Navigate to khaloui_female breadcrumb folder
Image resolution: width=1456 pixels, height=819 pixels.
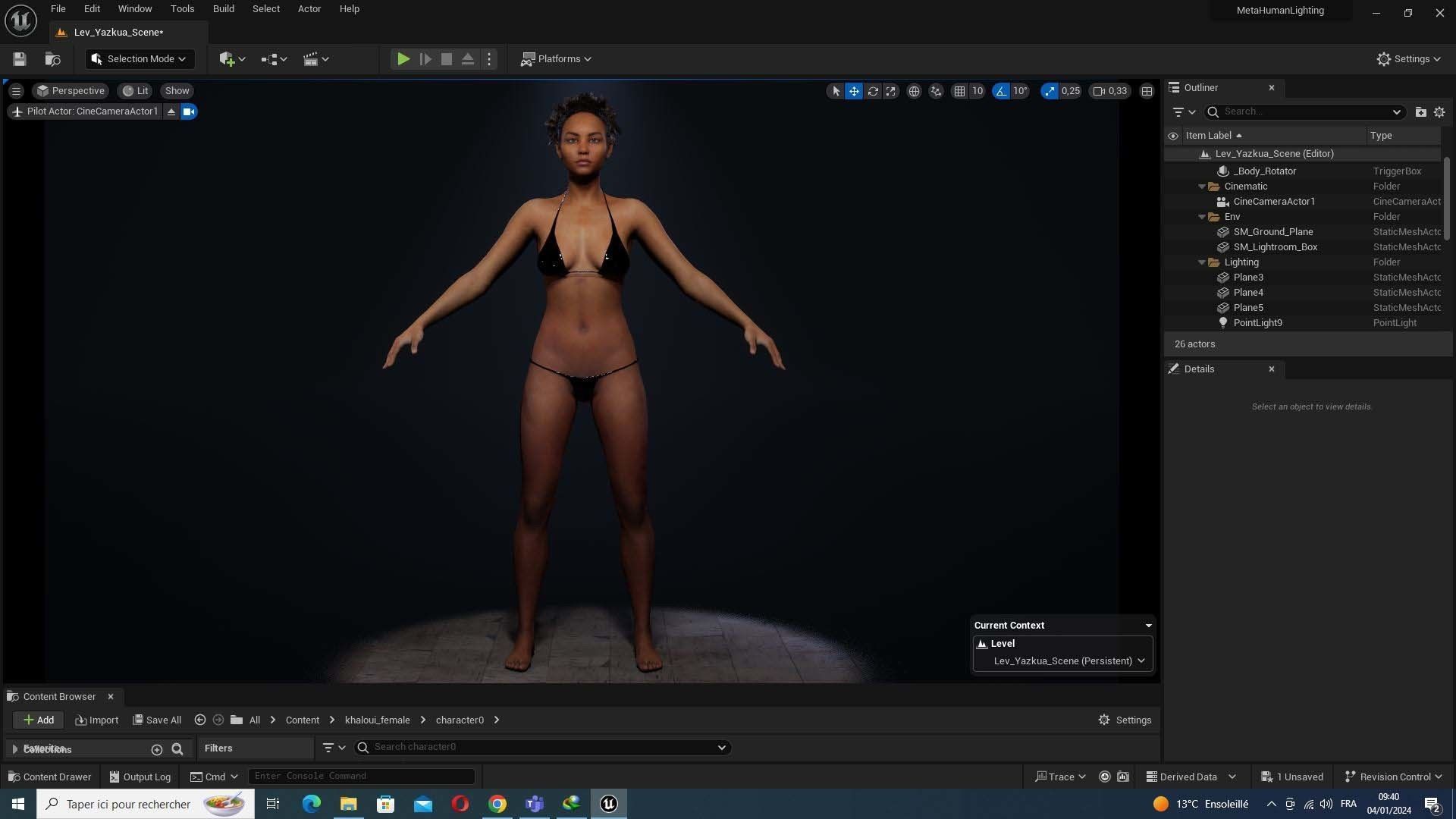tap(377, 720)
